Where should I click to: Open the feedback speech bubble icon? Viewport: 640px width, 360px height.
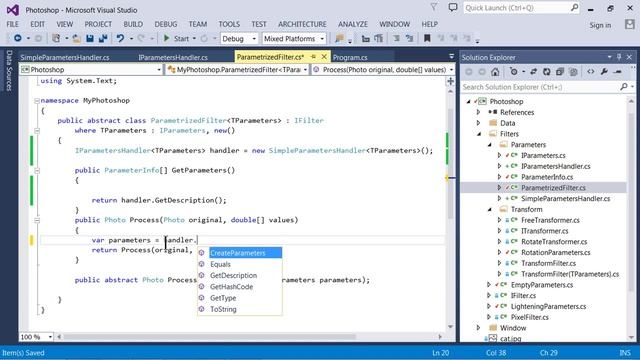(x=453, y=7)
